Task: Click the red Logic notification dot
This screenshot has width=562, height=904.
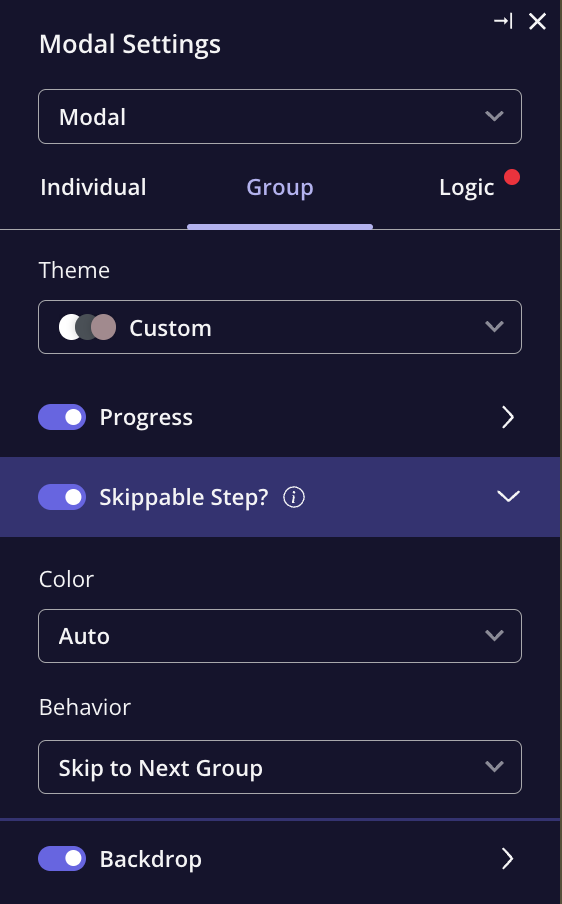Action: click(512, 177)
